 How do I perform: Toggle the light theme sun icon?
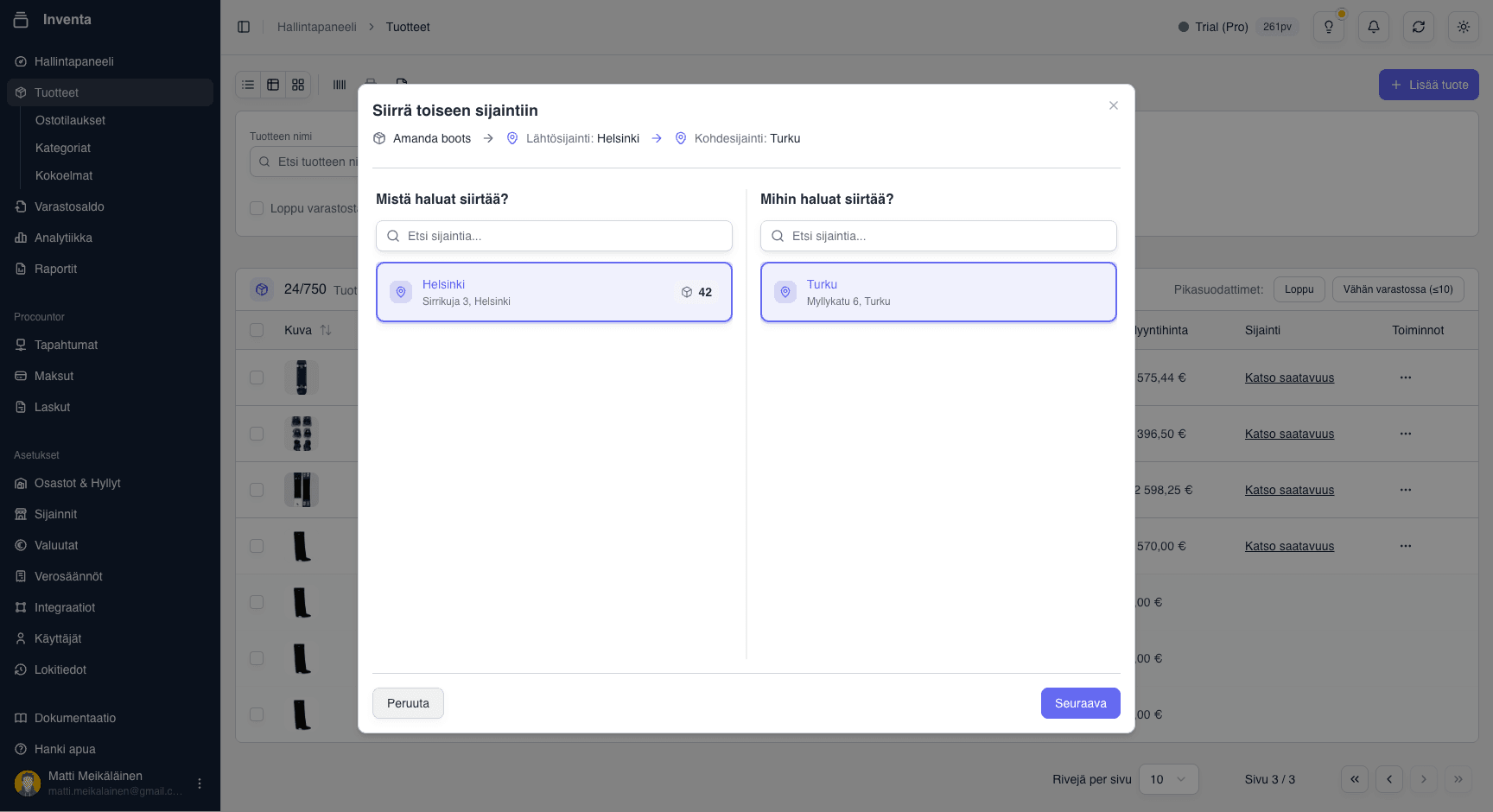click(x=1464, y=27)
